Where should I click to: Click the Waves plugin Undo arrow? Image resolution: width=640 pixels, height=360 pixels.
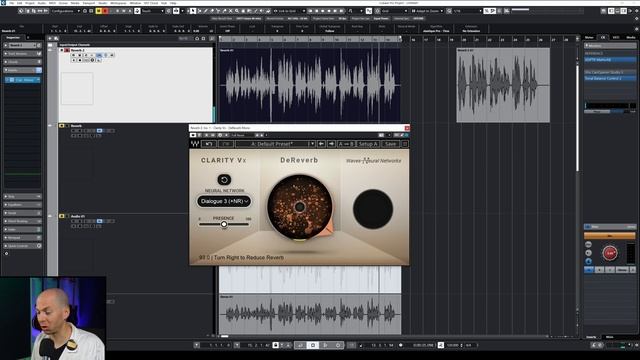209,144
